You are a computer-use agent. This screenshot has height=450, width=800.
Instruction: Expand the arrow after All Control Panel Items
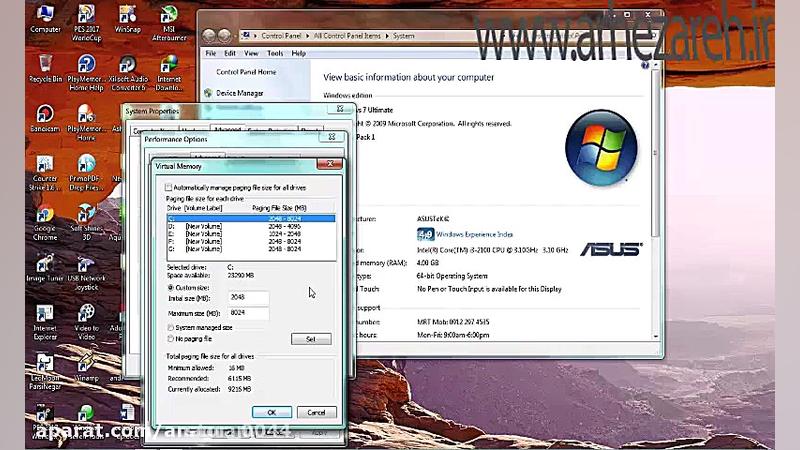pyautogui.click(x=387, y=36)
